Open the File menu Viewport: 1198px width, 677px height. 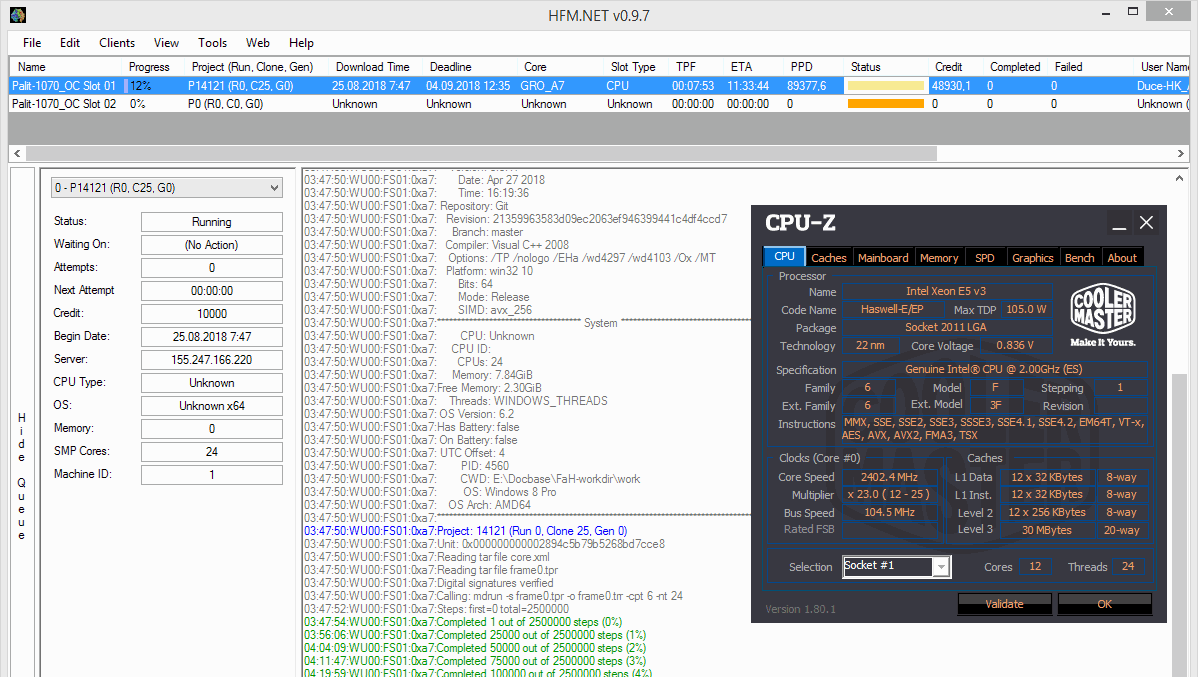pyautogui.click(x=32, y=43)
